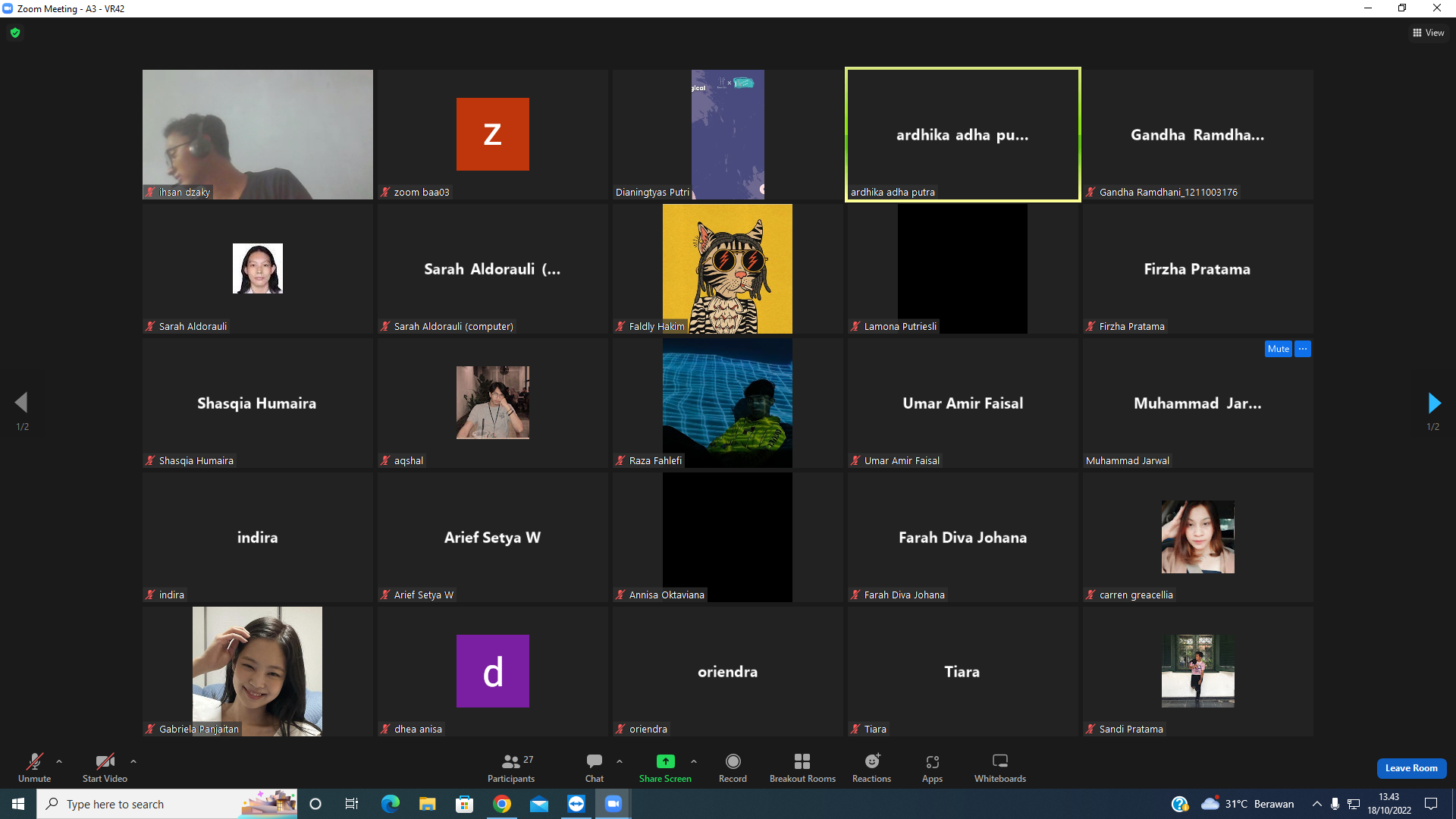Screen dimensions: 1456x819
Task: Select Faldly Hakim's cat avatar tile
Action: tap(728, 268)
